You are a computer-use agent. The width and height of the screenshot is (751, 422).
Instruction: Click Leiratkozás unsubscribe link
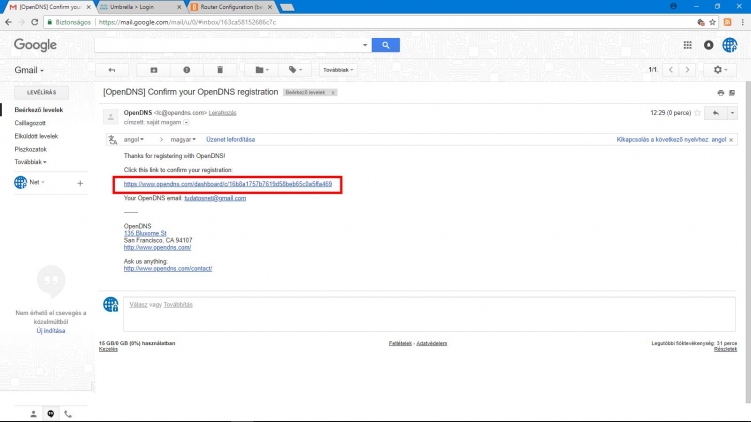click(222, 113)
